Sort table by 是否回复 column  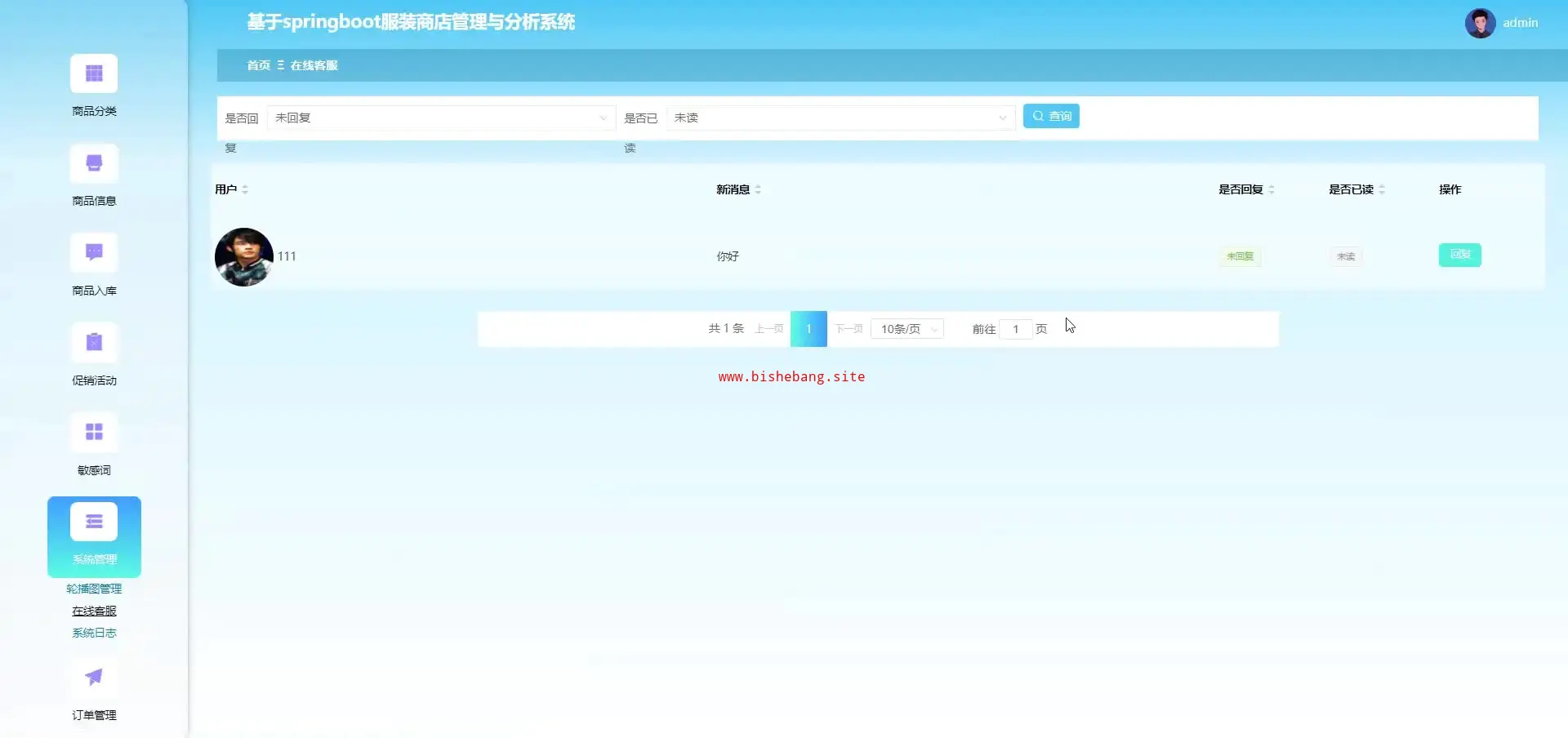tap(1272, 189)
